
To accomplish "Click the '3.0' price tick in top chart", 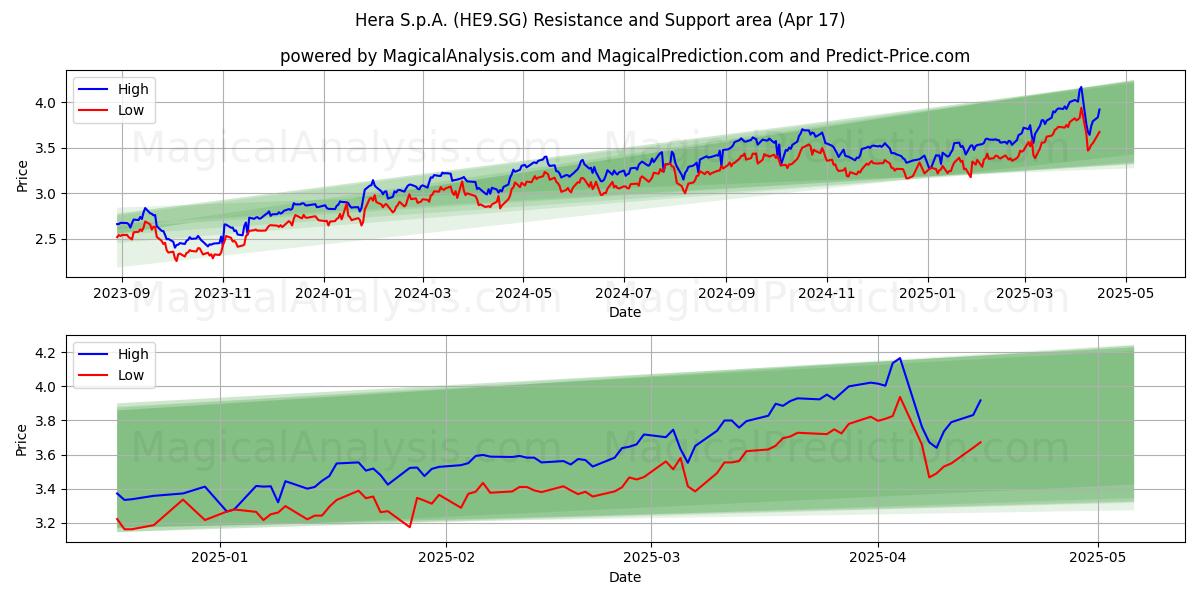I will (48, 194).
